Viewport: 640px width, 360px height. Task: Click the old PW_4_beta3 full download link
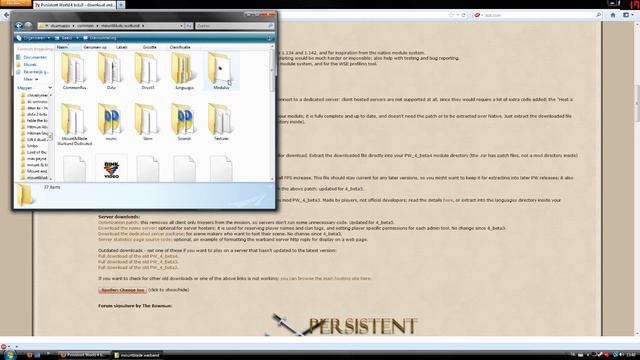click(x=138, y=262)
